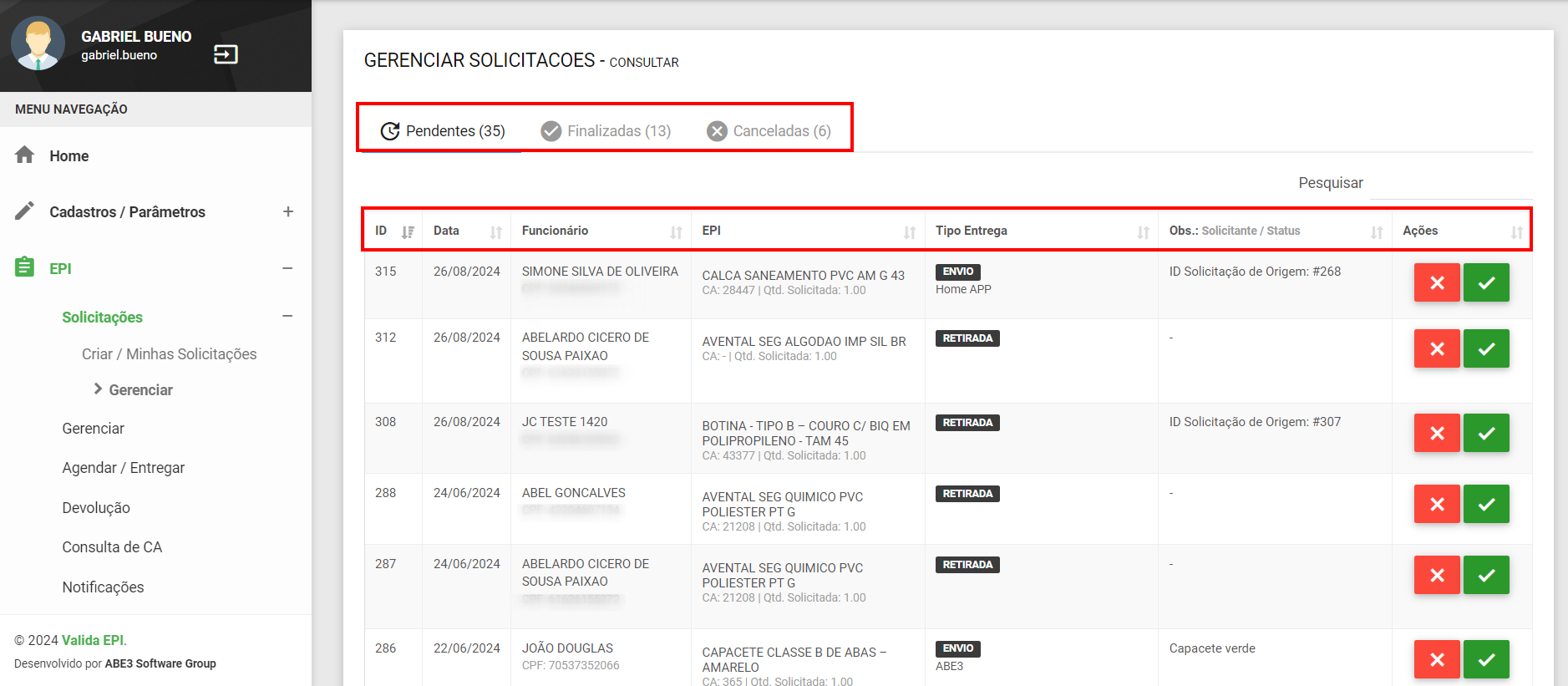
Task: Collapse the Solicitações submenu
Action: [287, 316]
